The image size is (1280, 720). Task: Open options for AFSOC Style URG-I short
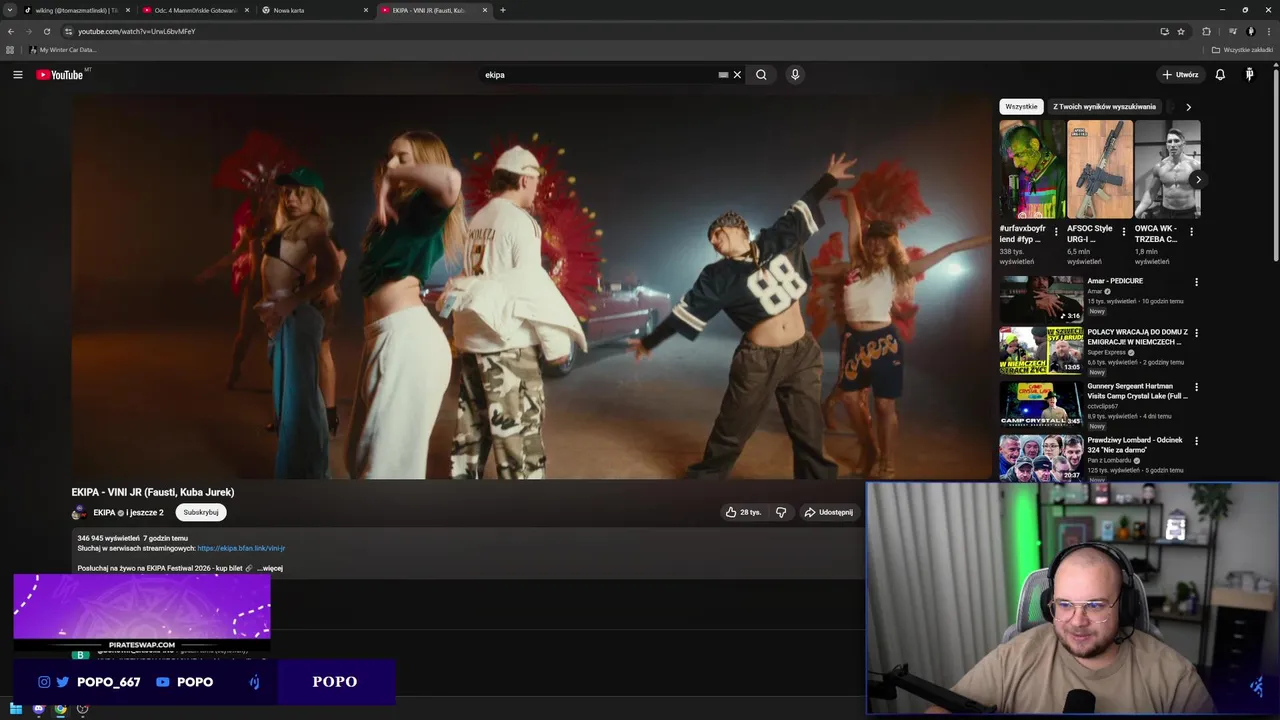click(1123, 231)
